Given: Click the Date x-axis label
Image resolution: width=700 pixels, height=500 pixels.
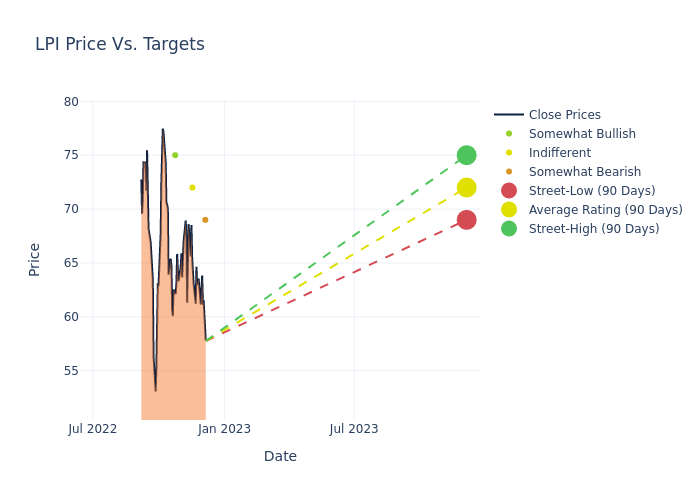Looking at the screenshot, I should pyautogui.click(x=280, y=456).
